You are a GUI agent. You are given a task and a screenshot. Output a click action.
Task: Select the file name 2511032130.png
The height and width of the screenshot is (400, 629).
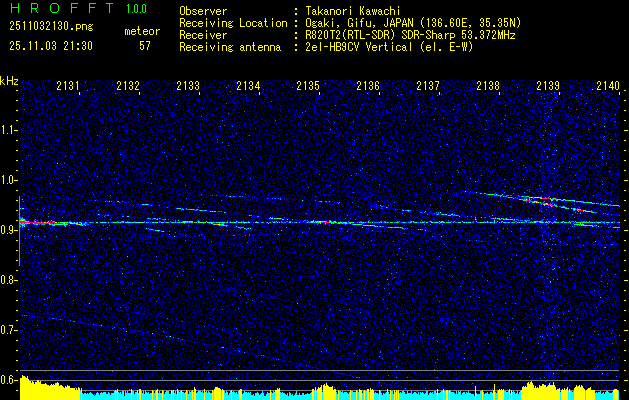tap(51, 26)
